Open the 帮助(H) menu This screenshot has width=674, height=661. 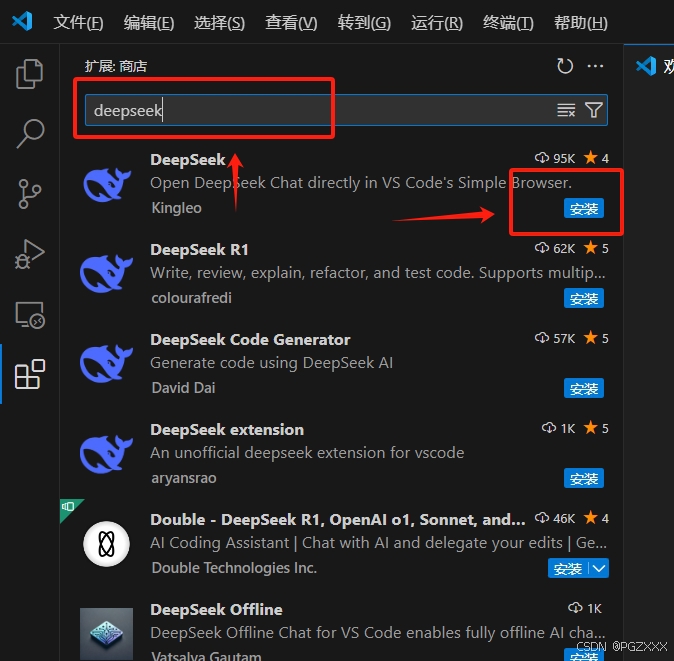point(581,22)
